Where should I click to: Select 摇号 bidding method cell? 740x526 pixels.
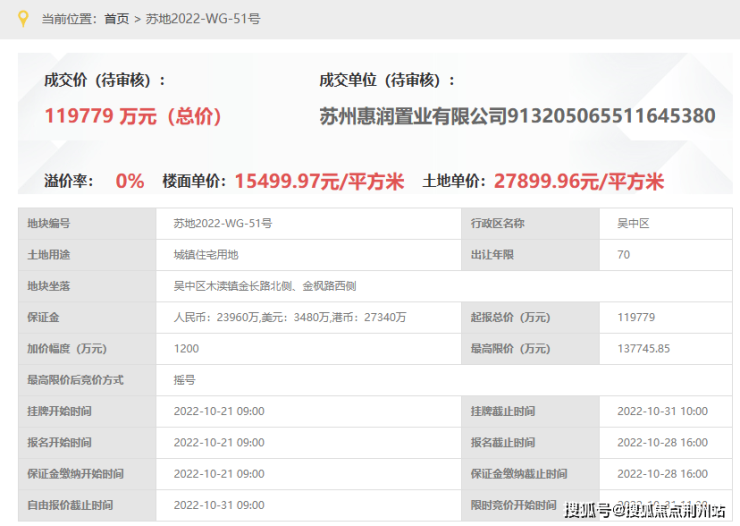tap(186, 380)
